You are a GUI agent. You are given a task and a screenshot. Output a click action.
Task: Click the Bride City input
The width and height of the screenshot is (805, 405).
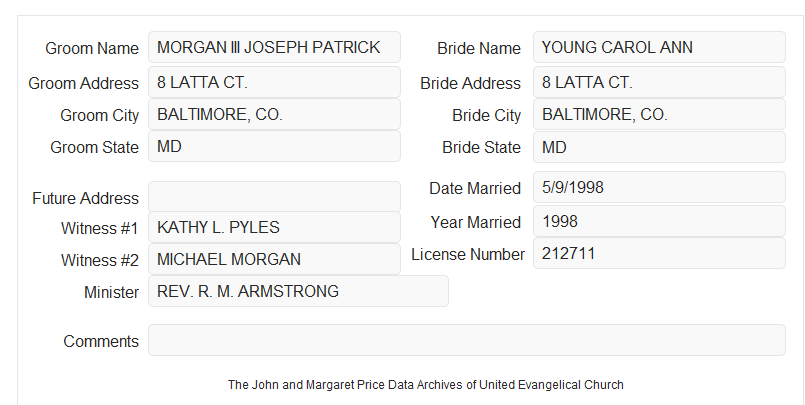(659, 114)
